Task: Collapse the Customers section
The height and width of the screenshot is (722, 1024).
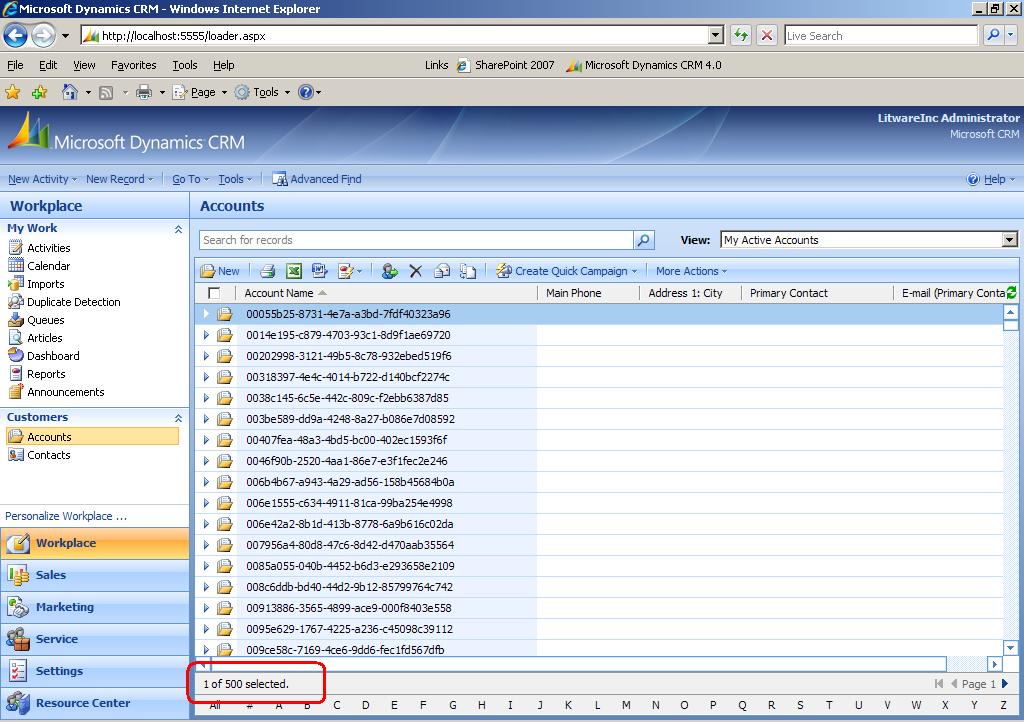Action: click(178, 418)
